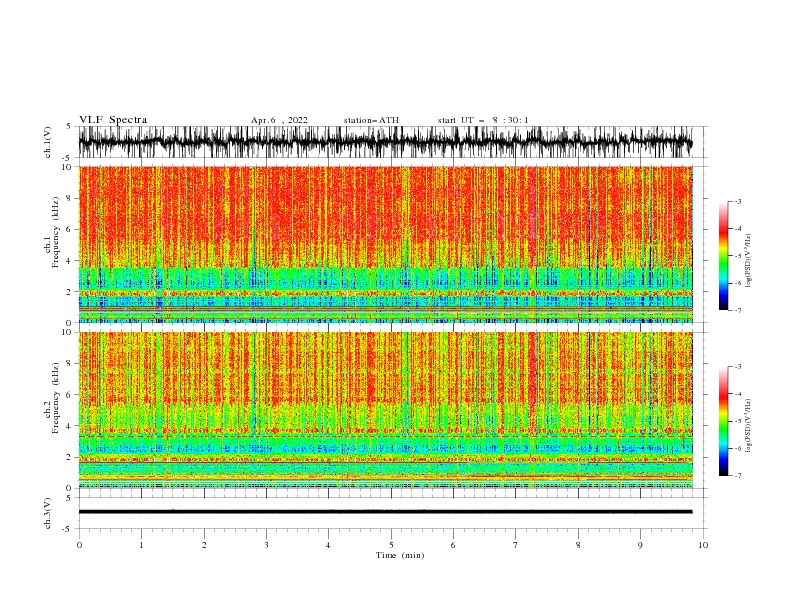Image resolution: width=792 pixels, height=612 pixels.
Task: Click the ch.3 flat voltage trace
Action: tap(385, 512)
